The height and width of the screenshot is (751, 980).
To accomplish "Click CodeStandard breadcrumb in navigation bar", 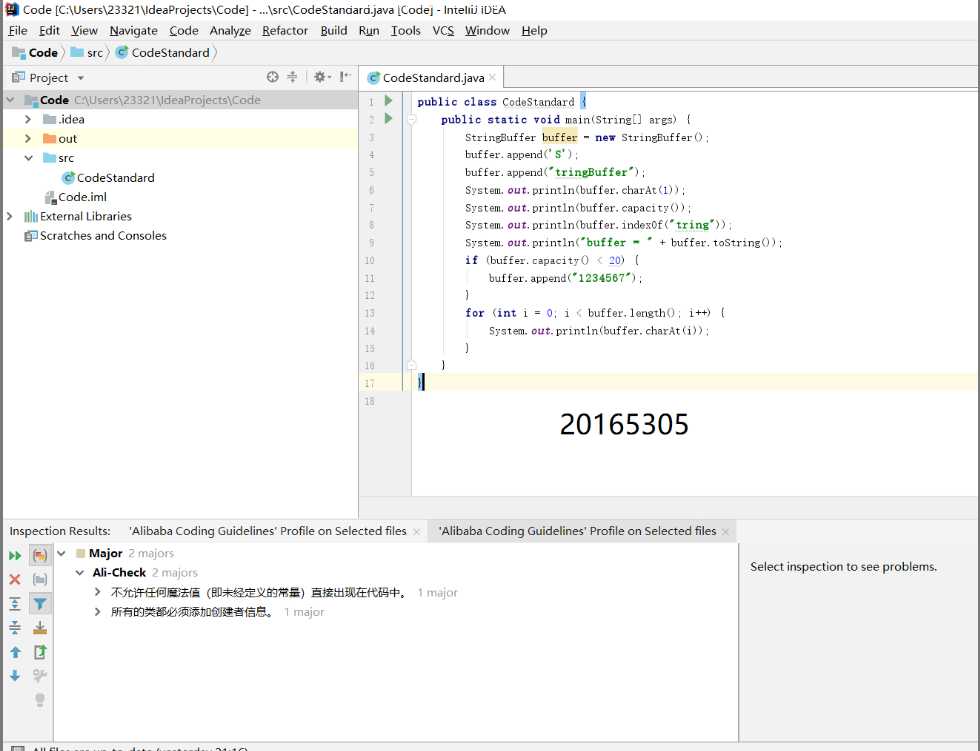I will tap(163, 53).
